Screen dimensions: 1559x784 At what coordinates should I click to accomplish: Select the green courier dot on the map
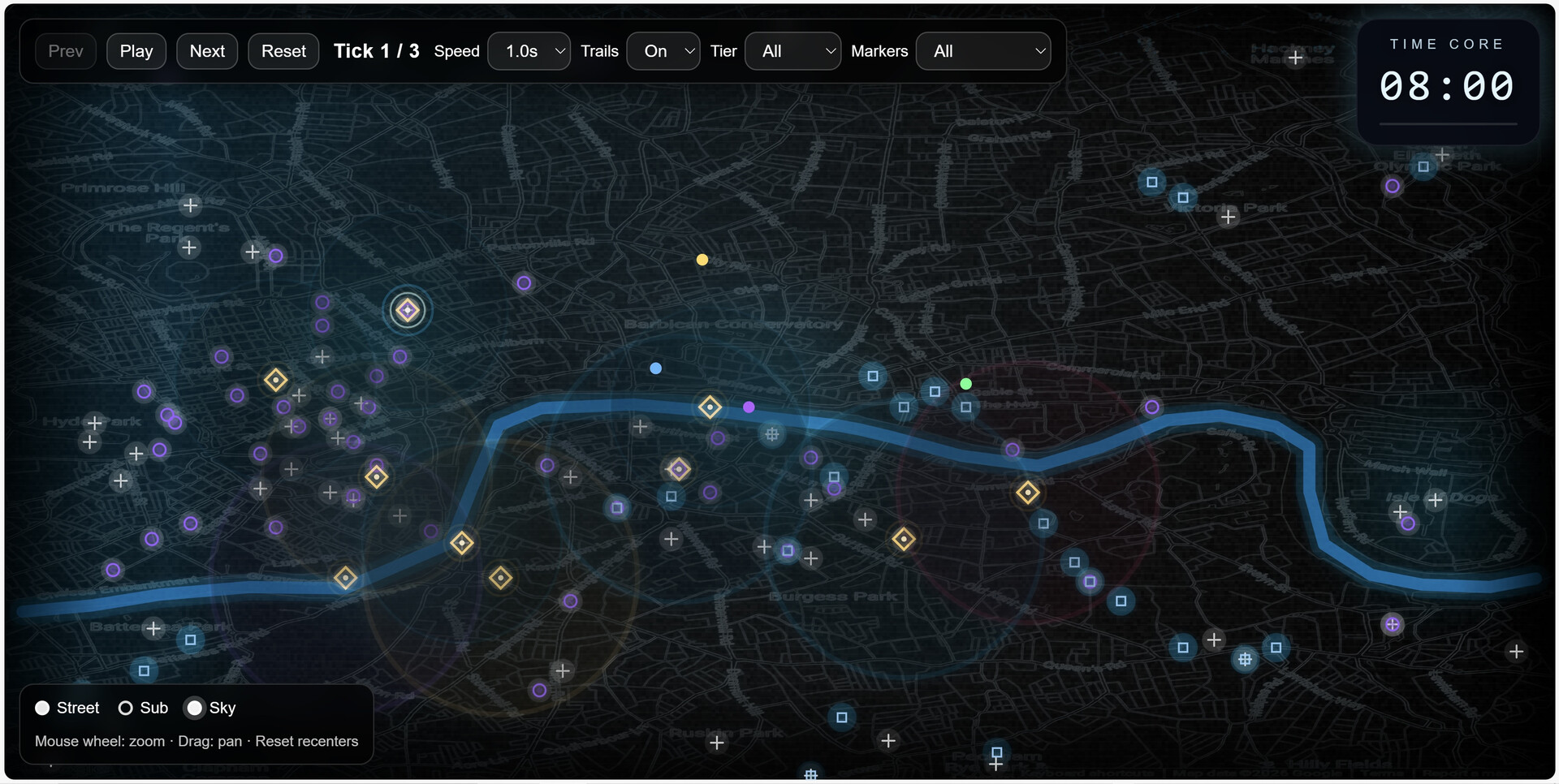(x=965, y=383)
